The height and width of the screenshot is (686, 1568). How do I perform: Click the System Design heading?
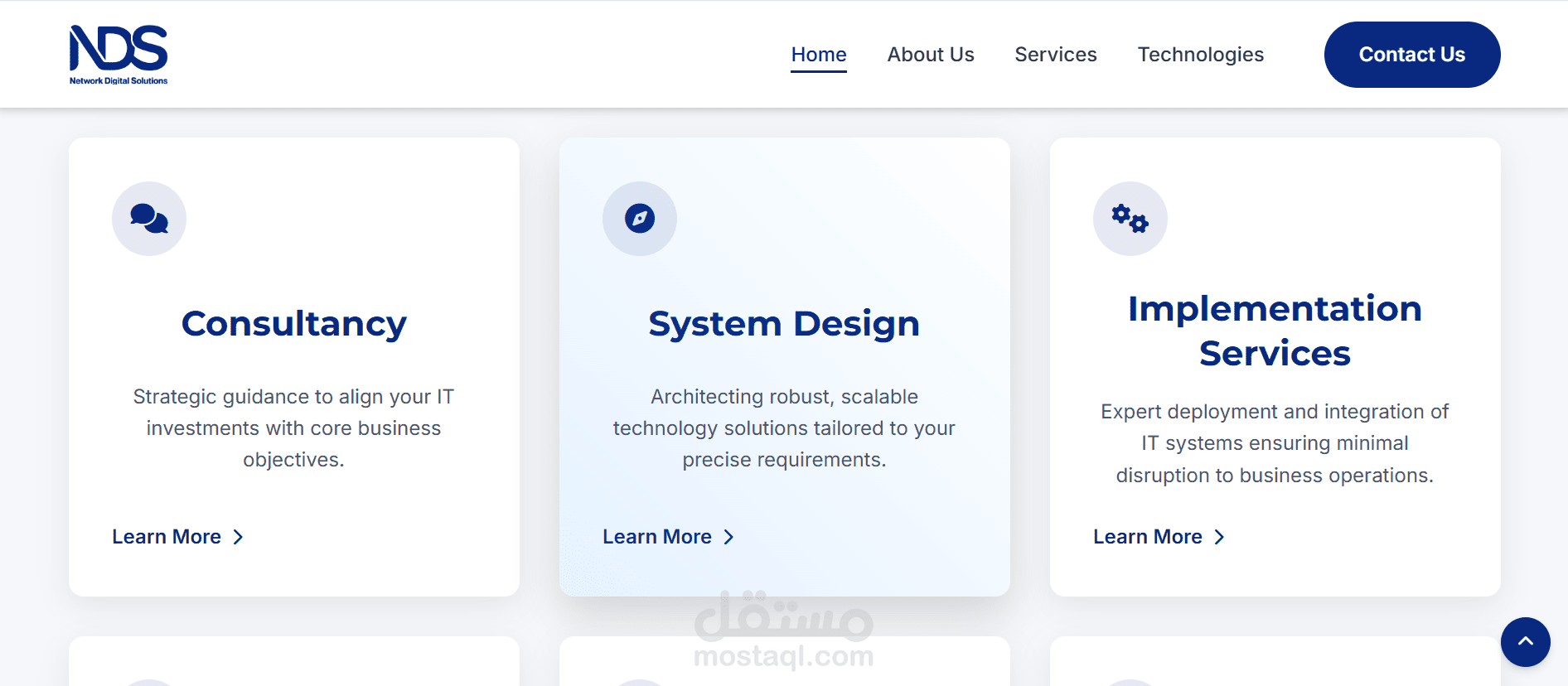[784, 324]
